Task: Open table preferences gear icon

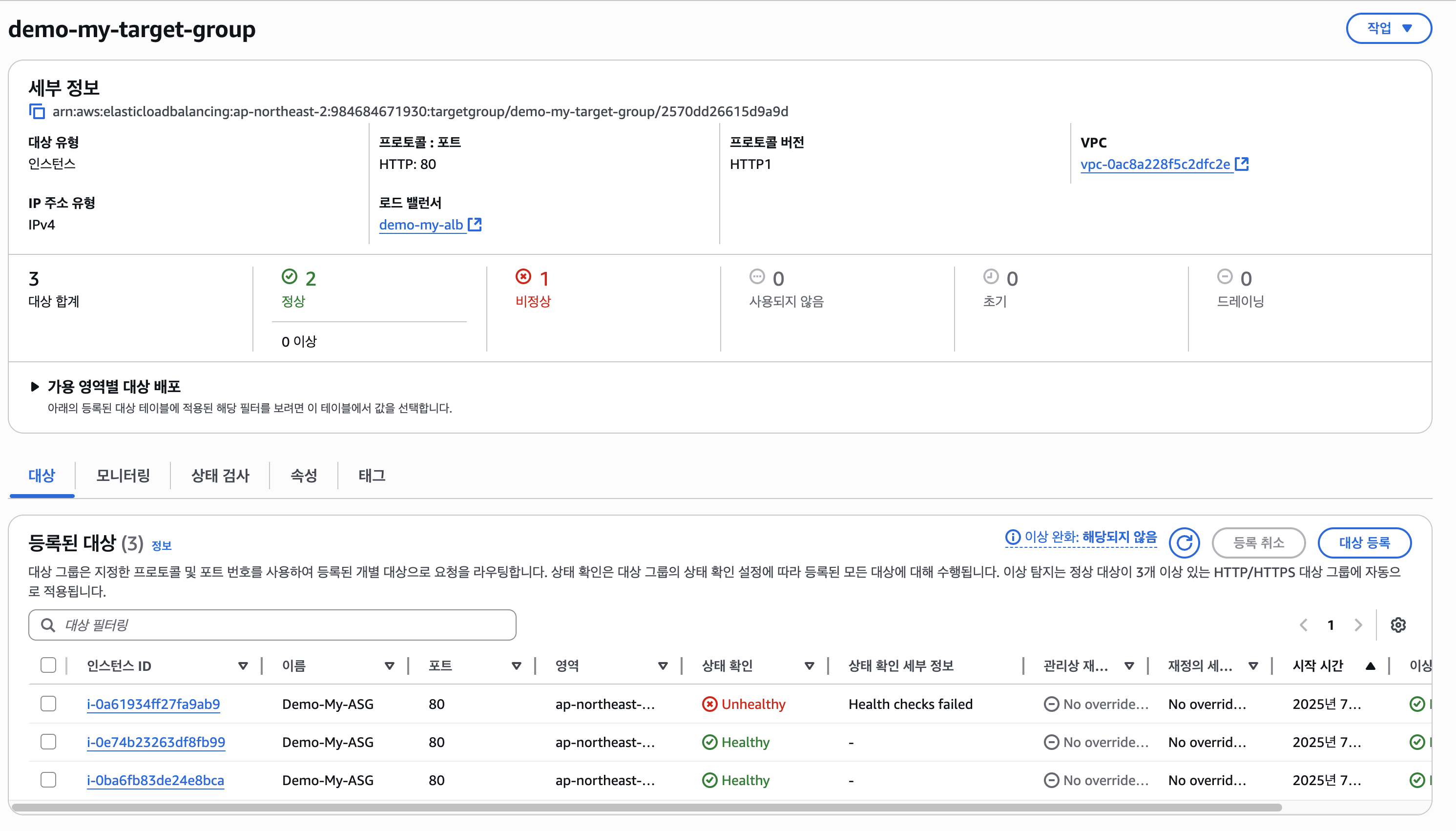Action: [1398, 625]
